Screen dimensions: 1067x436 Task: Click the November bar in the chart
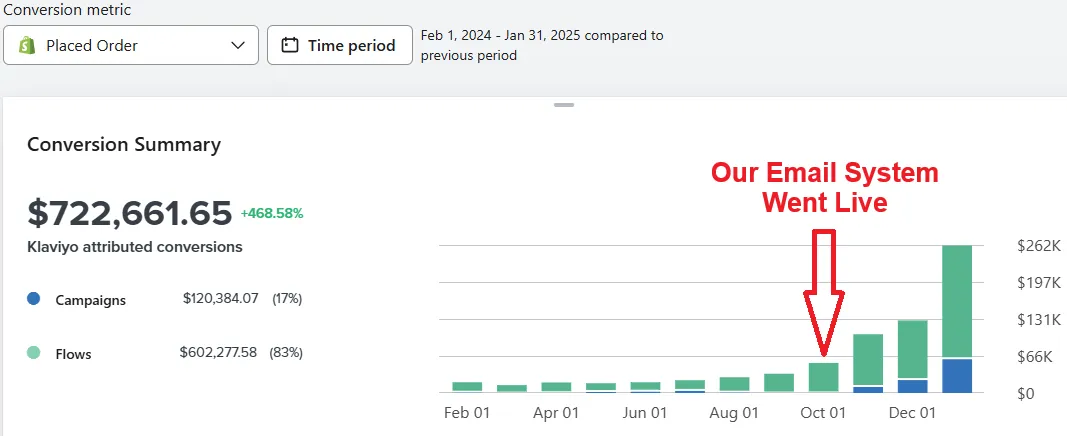(x=868, y=360)
